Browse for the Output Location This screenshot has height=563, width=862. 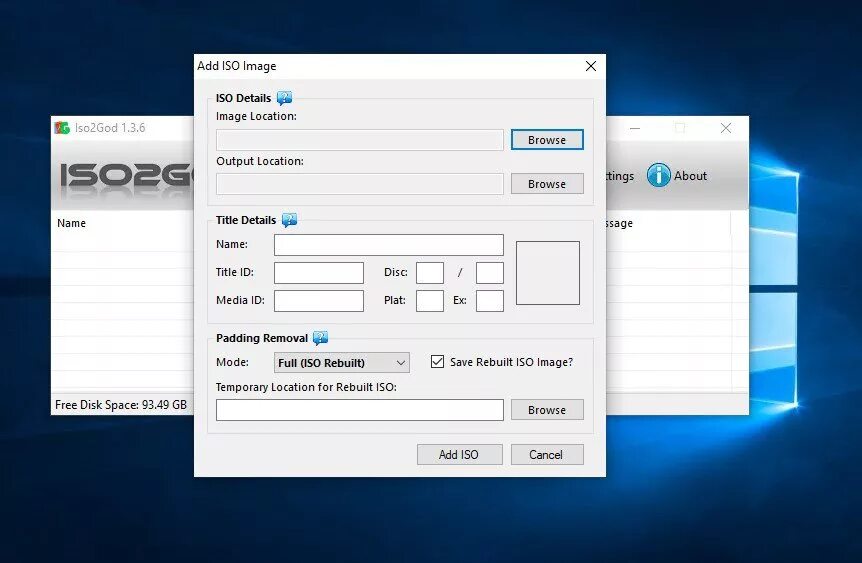coord(547,184)
